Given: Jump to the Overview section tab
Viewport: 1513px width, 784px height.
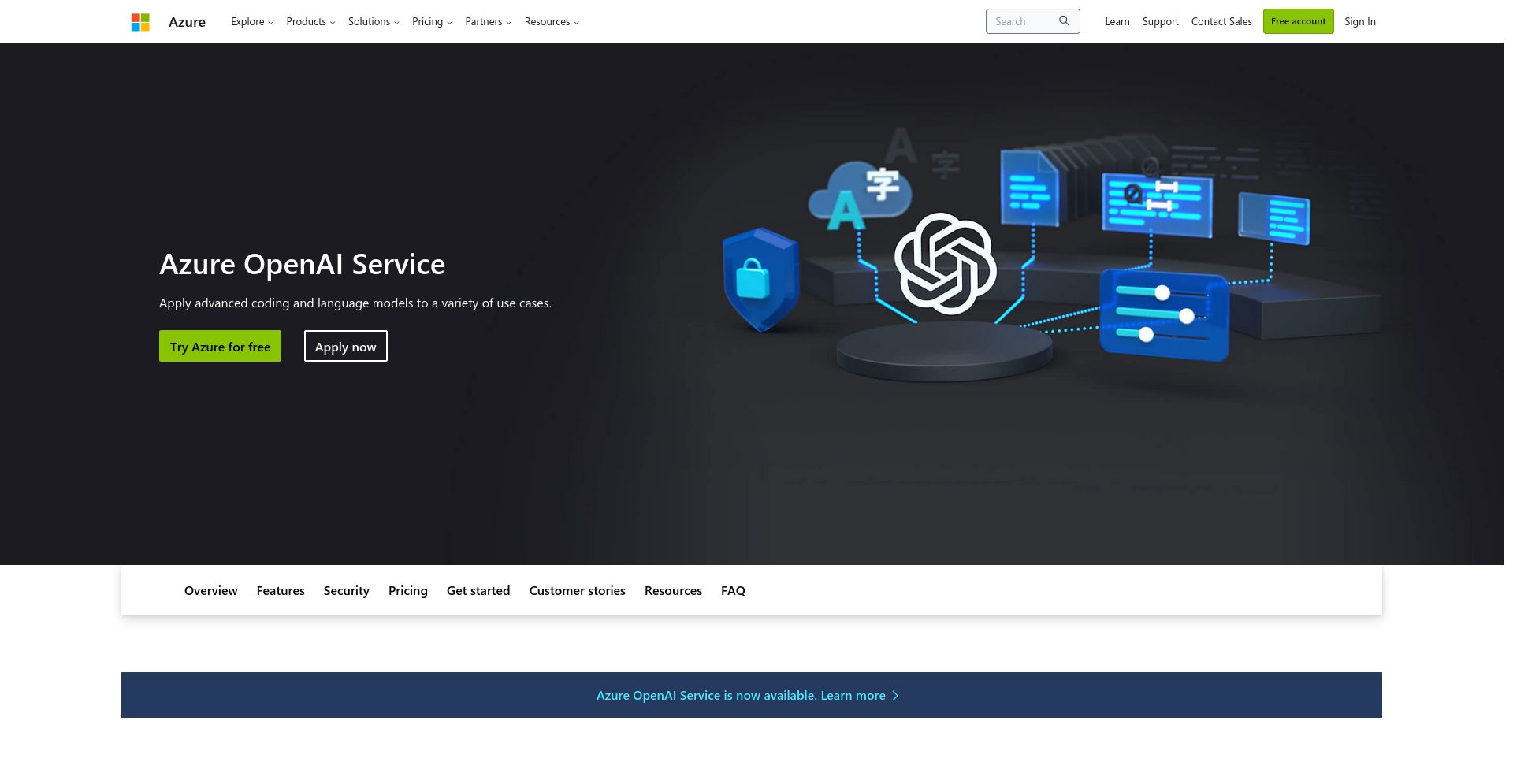Looking at the screenshot, I should tap(211, 591).
